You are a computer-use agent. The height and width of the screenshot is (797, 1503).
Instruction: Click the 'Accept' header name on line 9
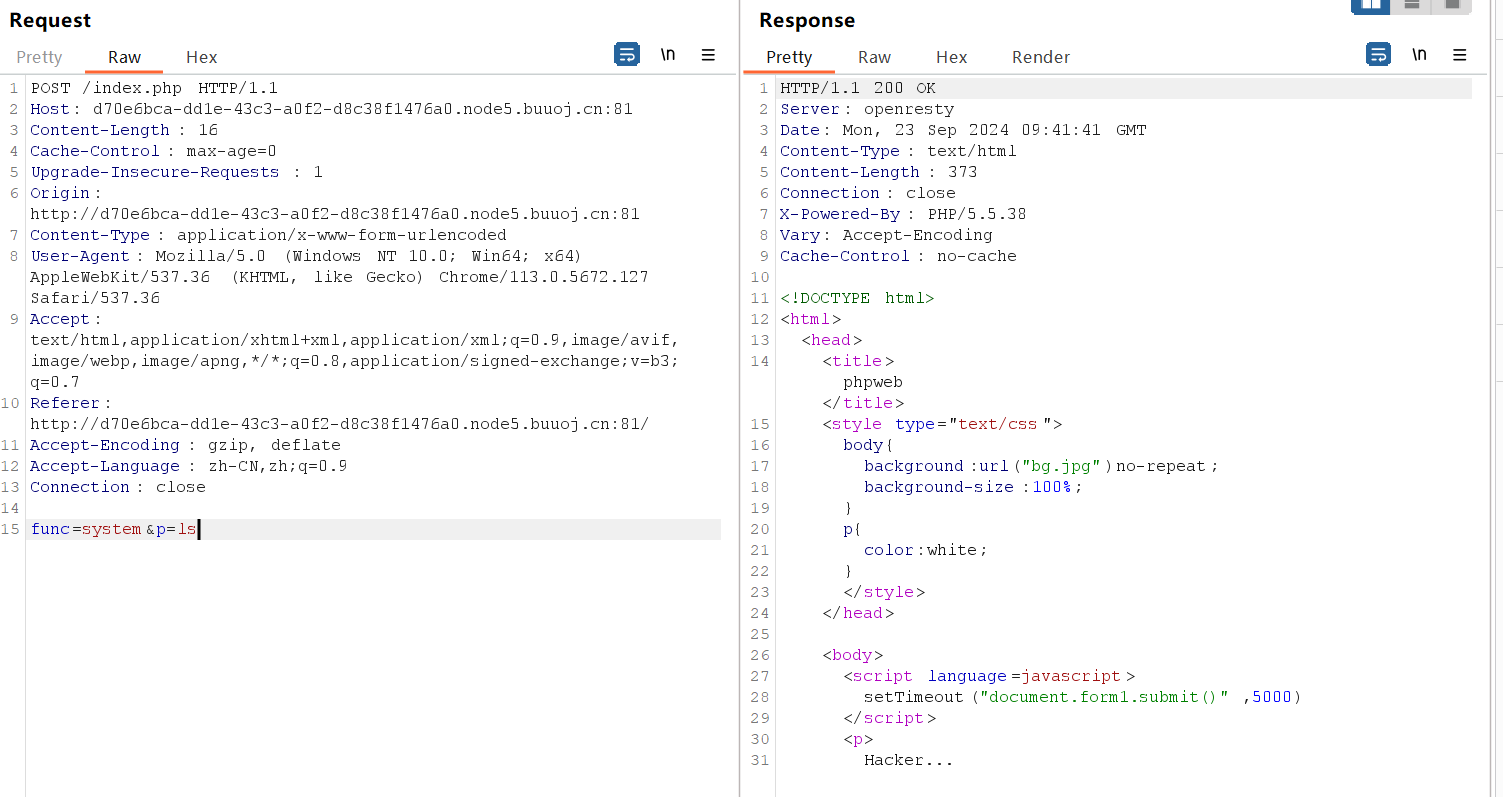(60, 319)
